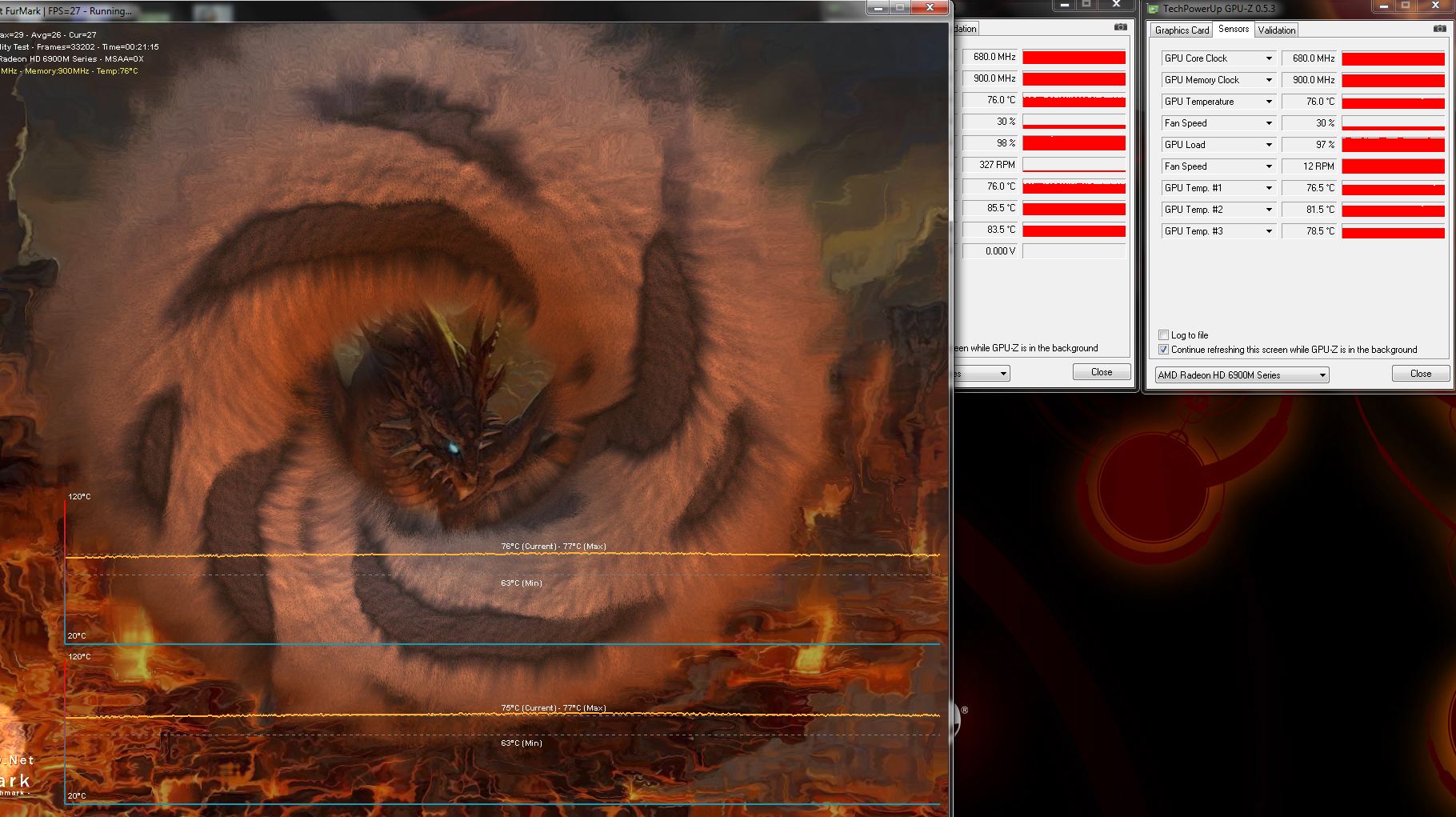Click the 12 RPM fan speed value
Image resolution: width=1456 pixels, height=817 pixels.
tap(1309, 166)
